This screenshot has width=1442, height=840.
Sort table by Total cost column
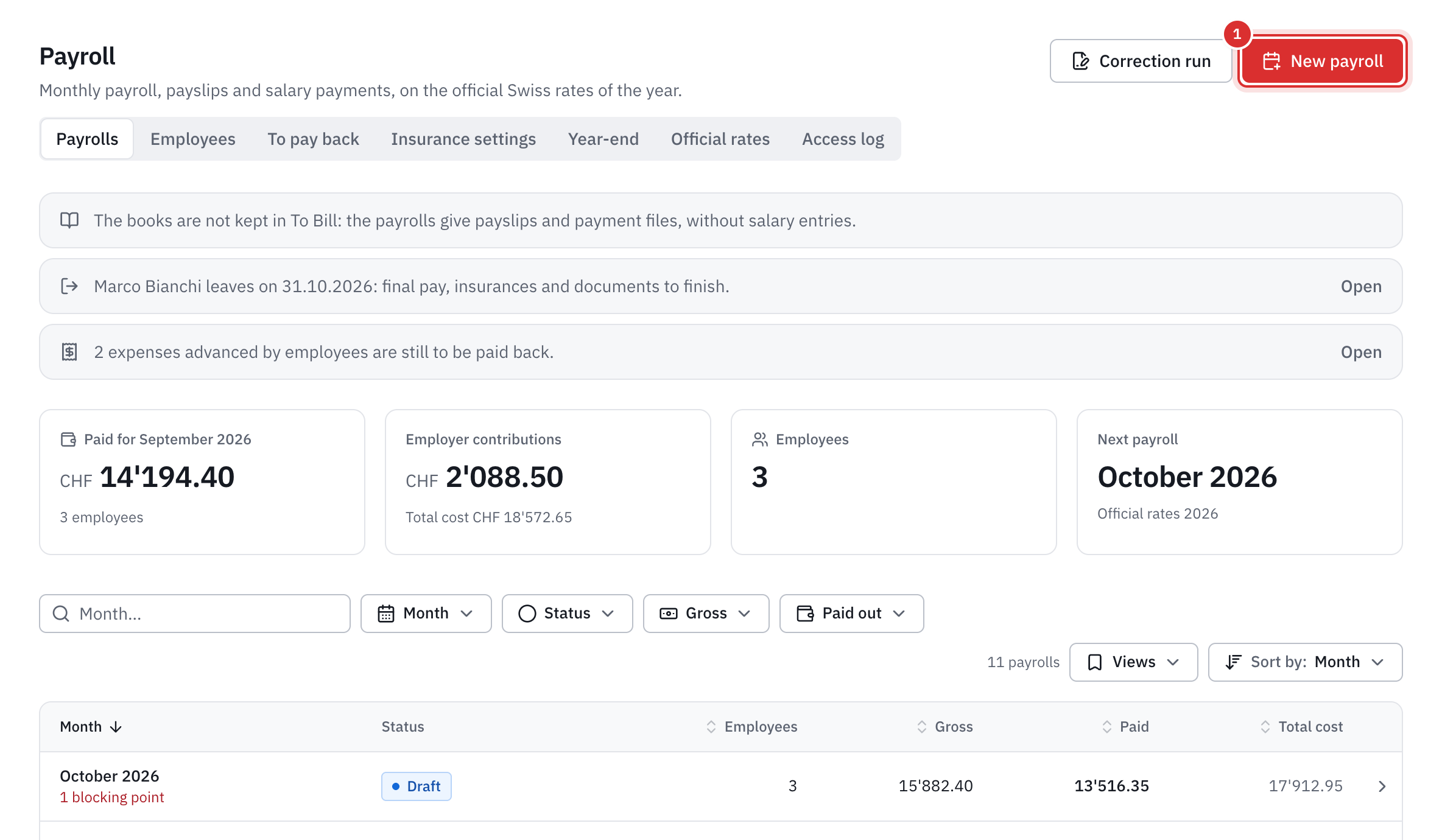(1301, 727)
